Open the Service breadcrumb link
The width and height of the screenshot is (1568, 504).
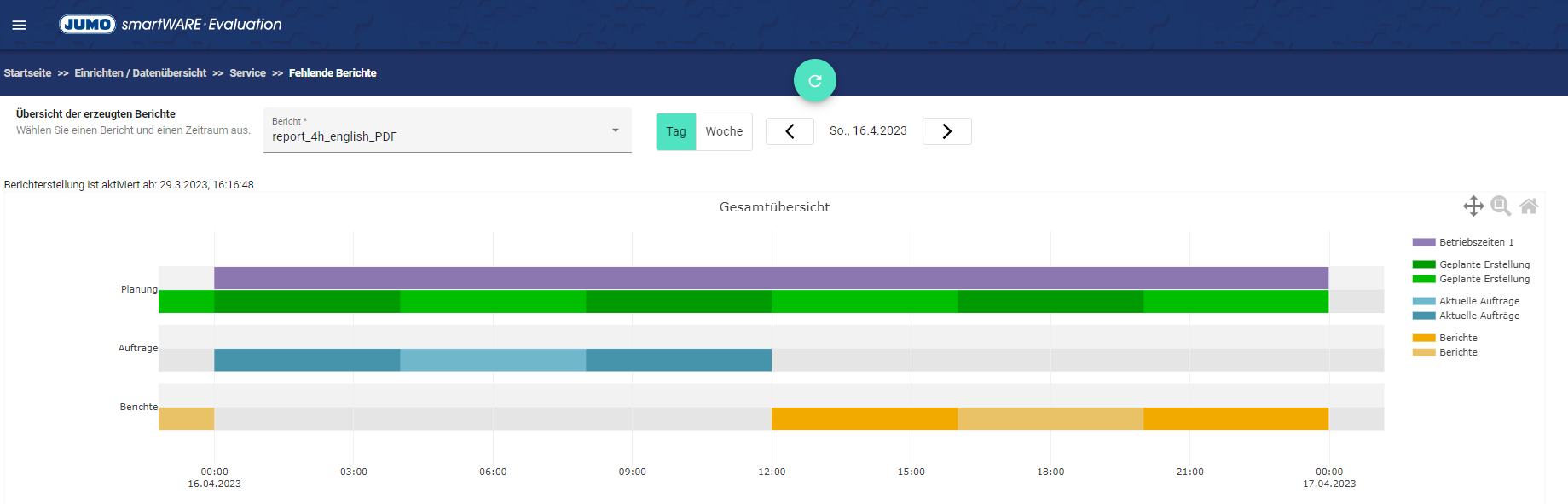[247, 73]
